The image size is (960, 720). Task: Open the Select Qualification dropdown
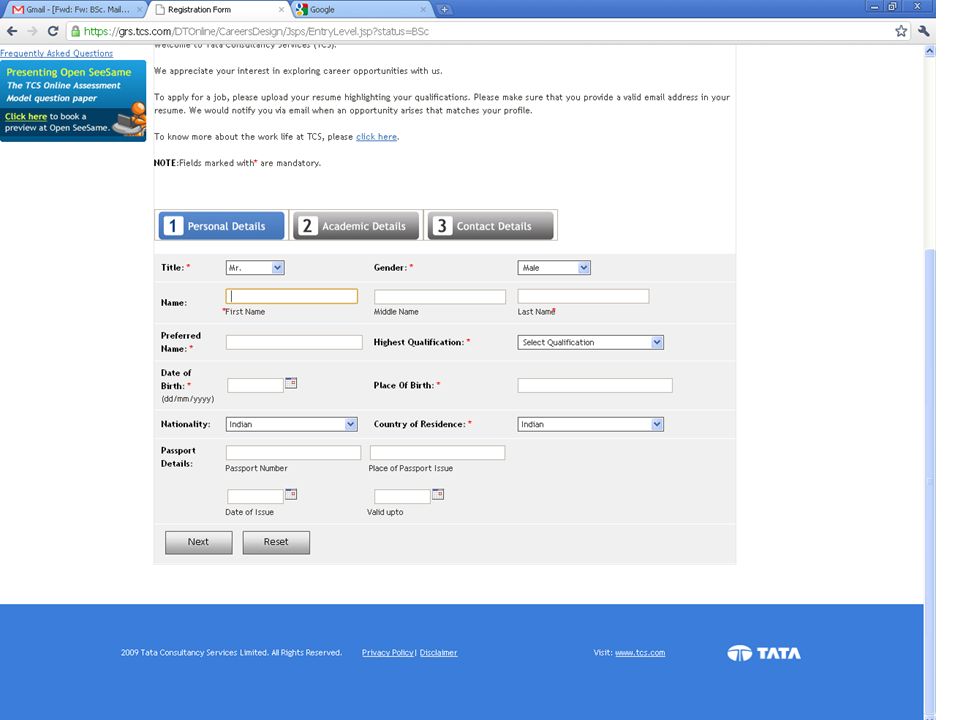590,342
